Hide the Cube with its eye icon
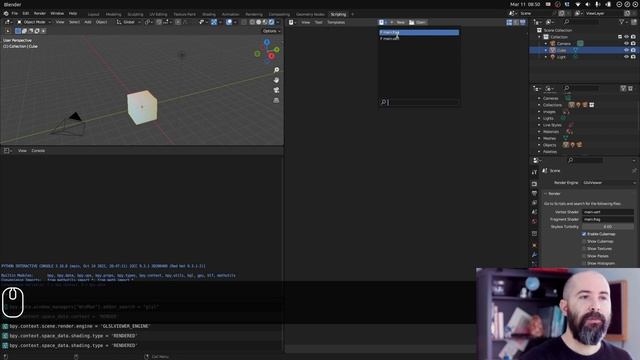 626,50
